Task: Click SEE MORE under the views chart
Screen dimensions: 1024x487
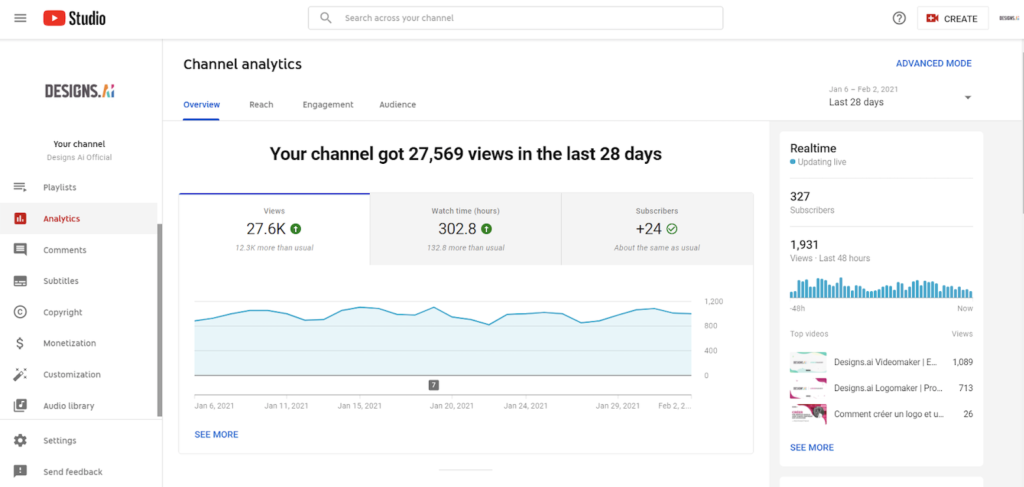Action: tap(216, 435)
